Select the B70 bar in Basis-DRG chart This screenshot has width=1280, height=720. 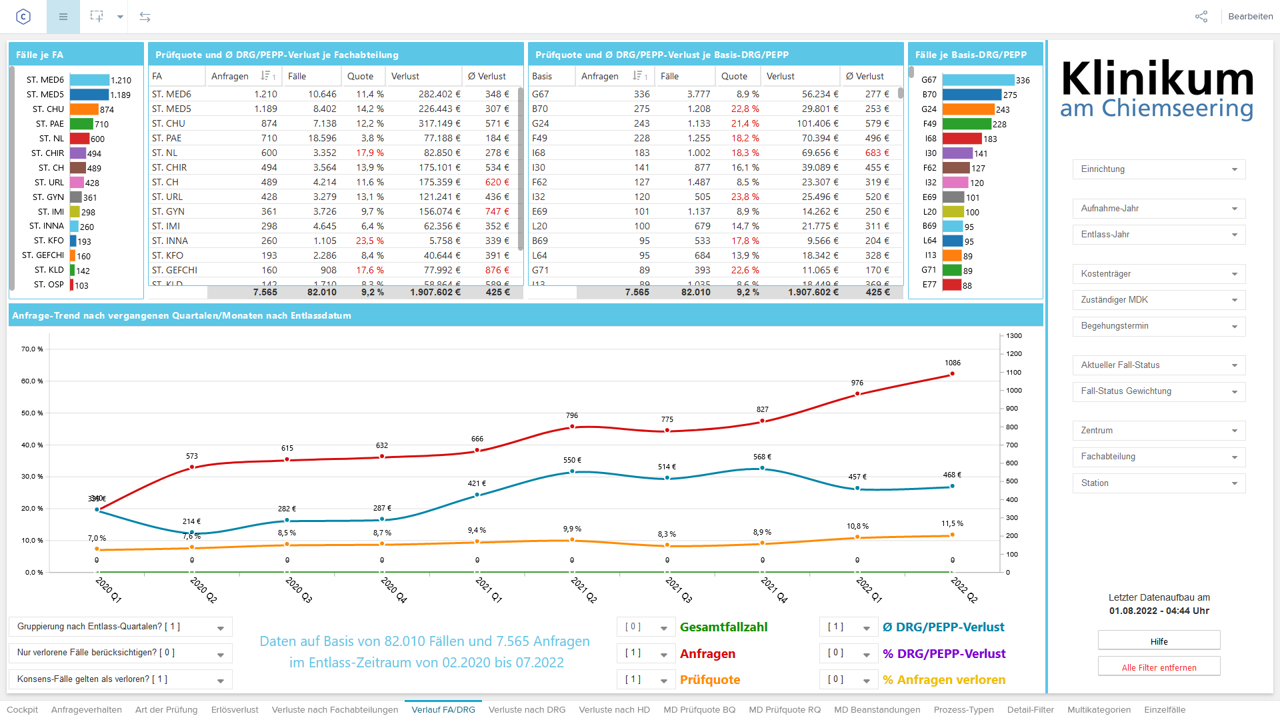pos(972,95)
